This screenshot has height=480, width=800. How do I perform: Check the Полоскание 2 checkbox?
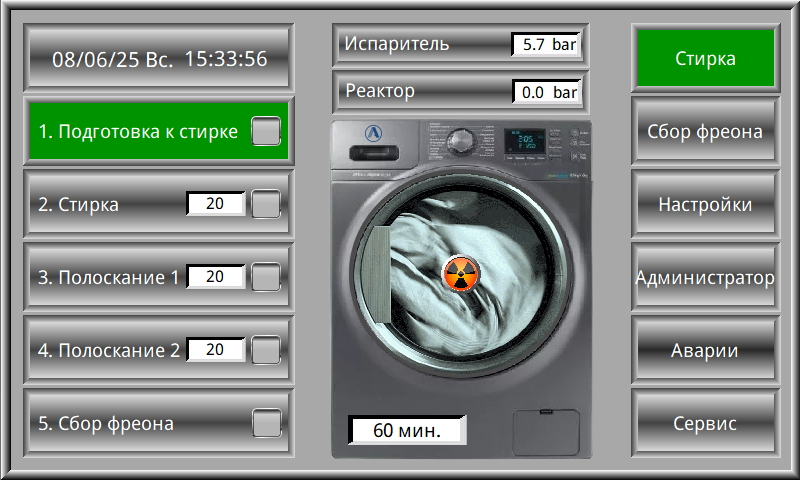(x=266, y=350)
